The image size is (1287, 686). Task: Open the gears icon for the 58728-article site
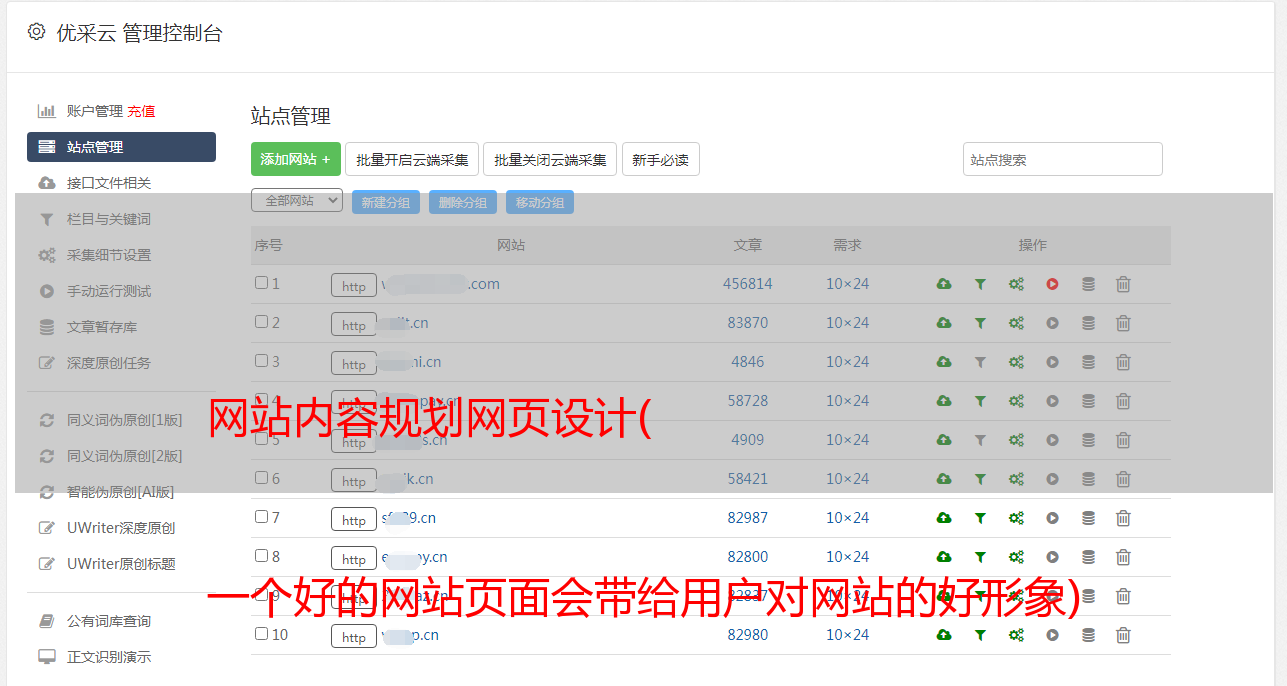point(1016,401)
